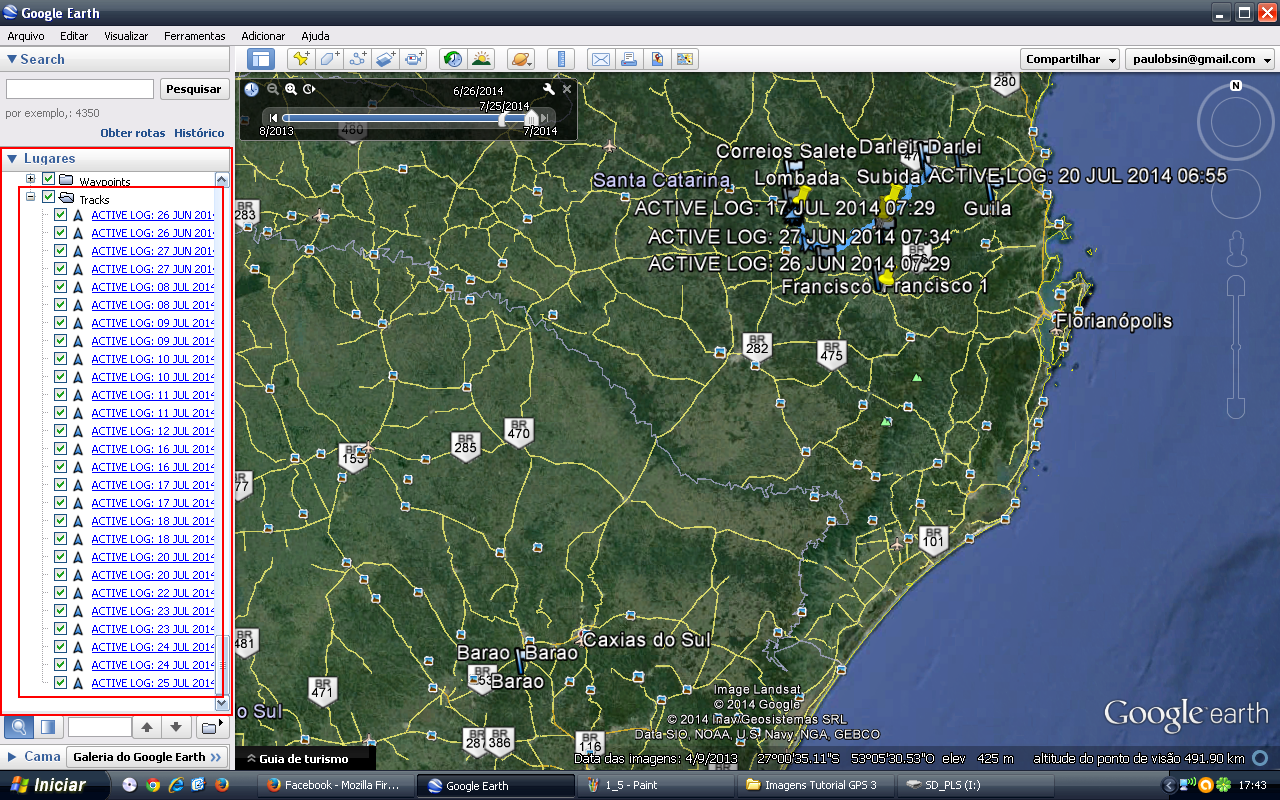The image size is (1280, 800).
Task: Play the time animation
Action: 310,89
